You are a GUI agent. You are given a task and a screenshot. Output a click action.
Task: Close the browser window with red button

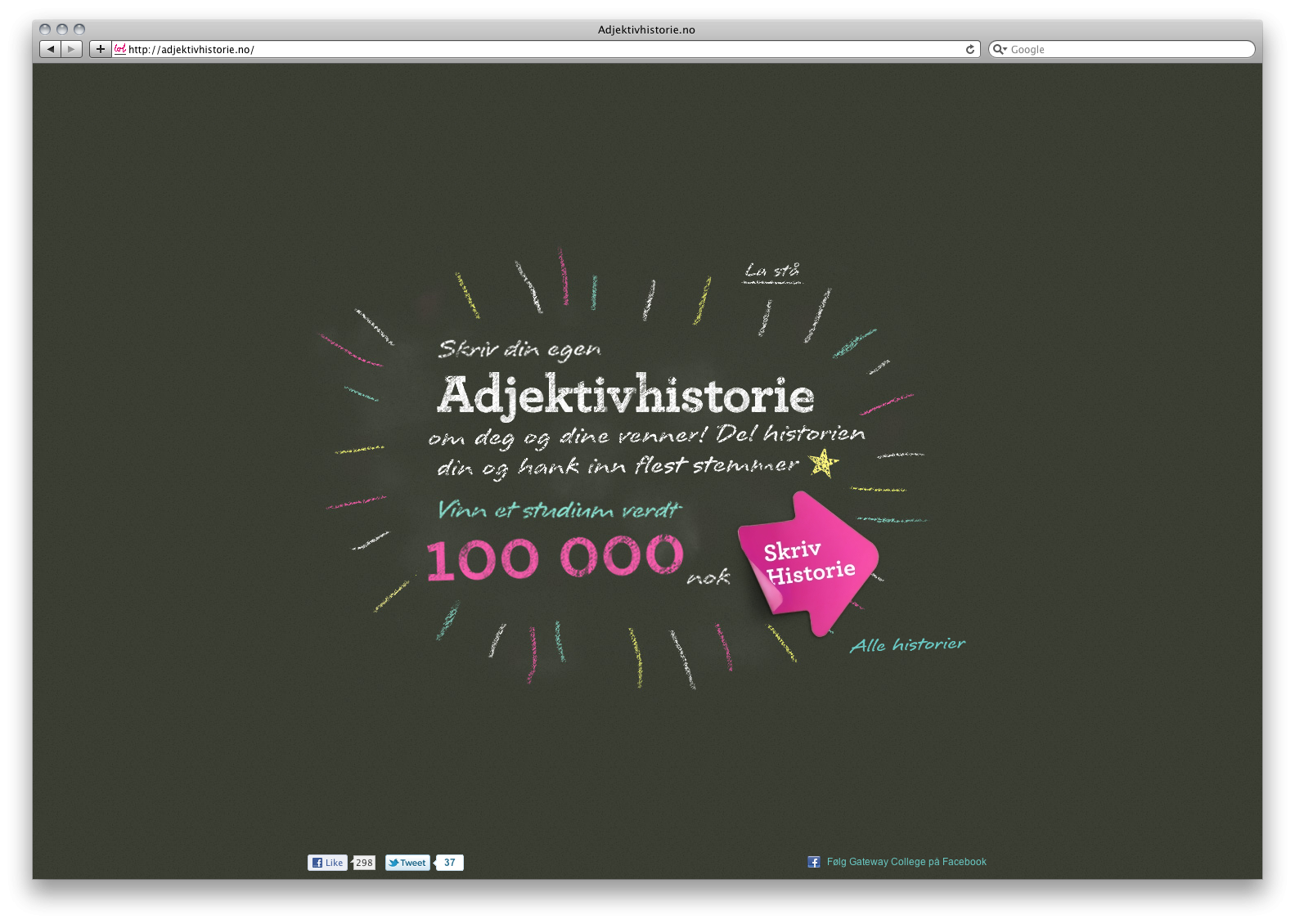tap(45, 29)
